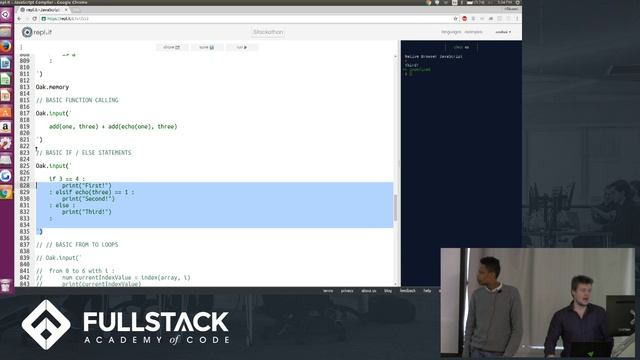Open Files manager in launcher
Viewport: 640px width, 360px height.
[6, 31]
